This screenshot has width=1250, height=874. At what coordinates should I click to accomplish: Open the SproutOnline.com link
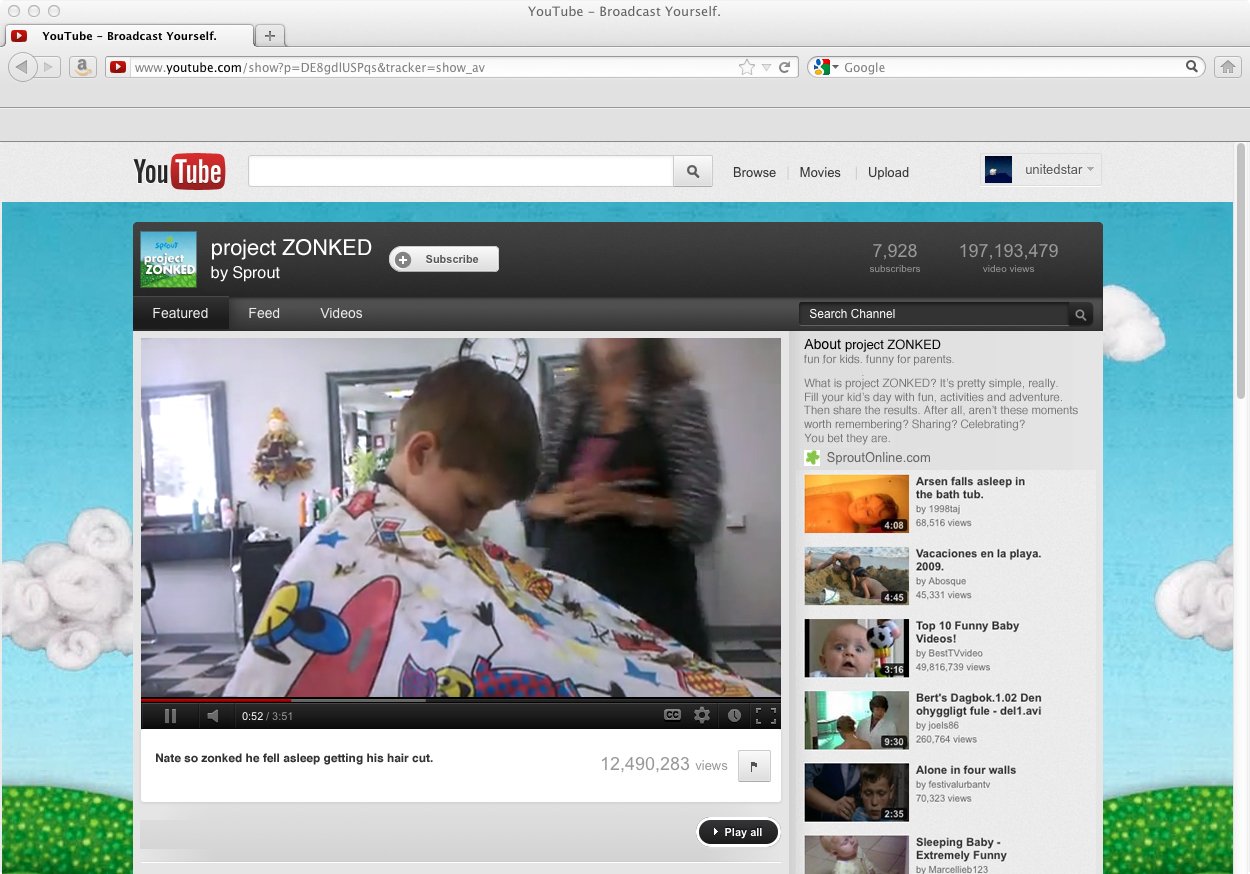point(878,457)
